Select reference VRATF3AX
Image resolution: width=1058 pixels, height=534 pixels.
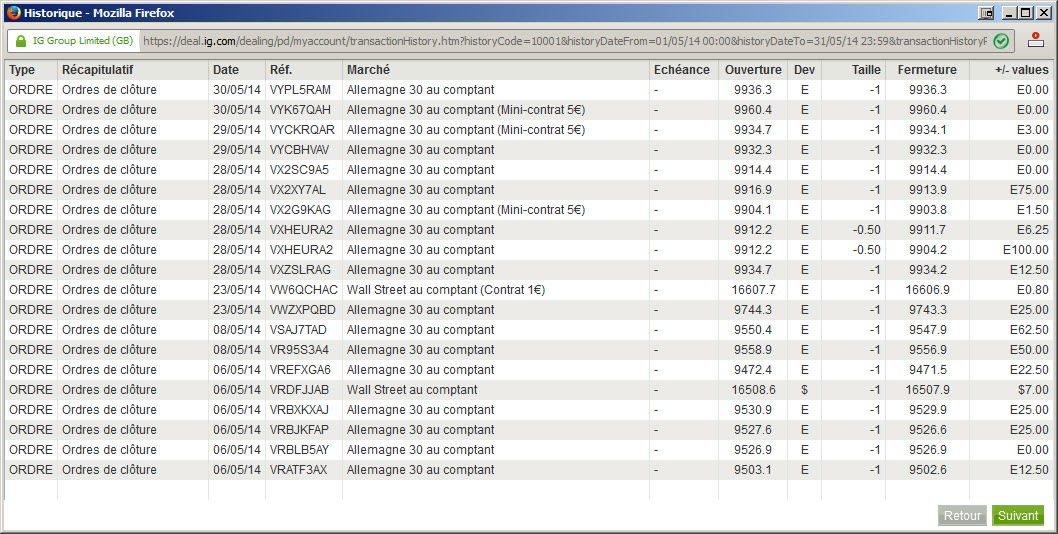[x=299, y=470]
